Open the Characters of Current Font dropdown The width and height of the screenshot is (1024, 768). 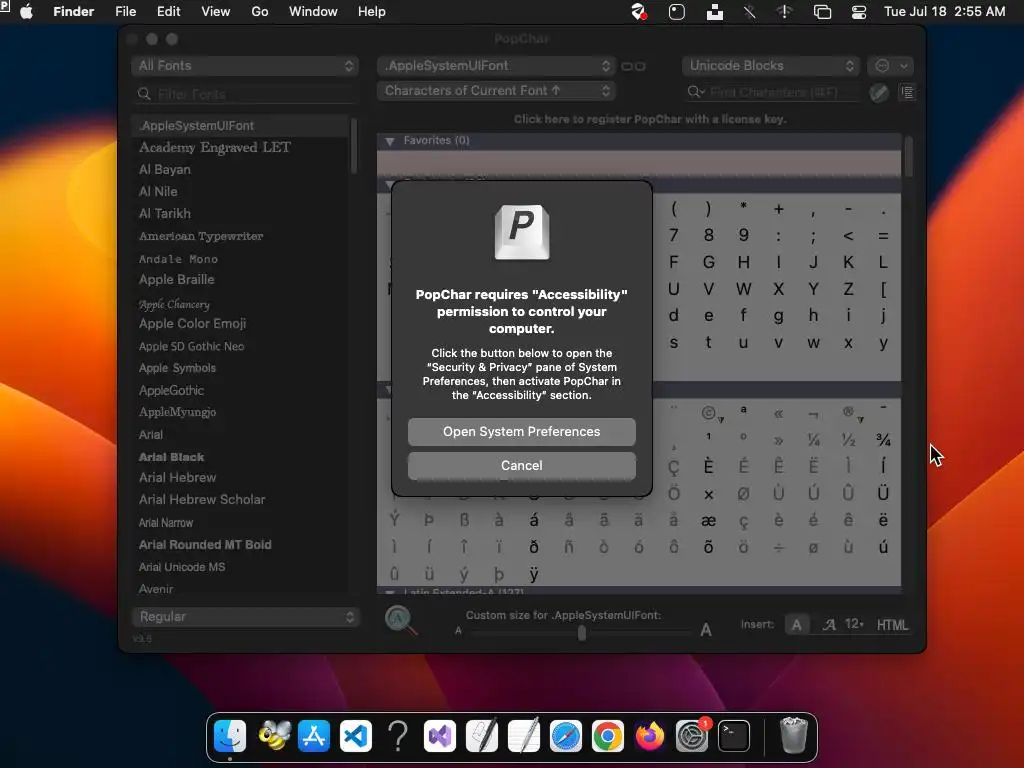coord(496,91)
